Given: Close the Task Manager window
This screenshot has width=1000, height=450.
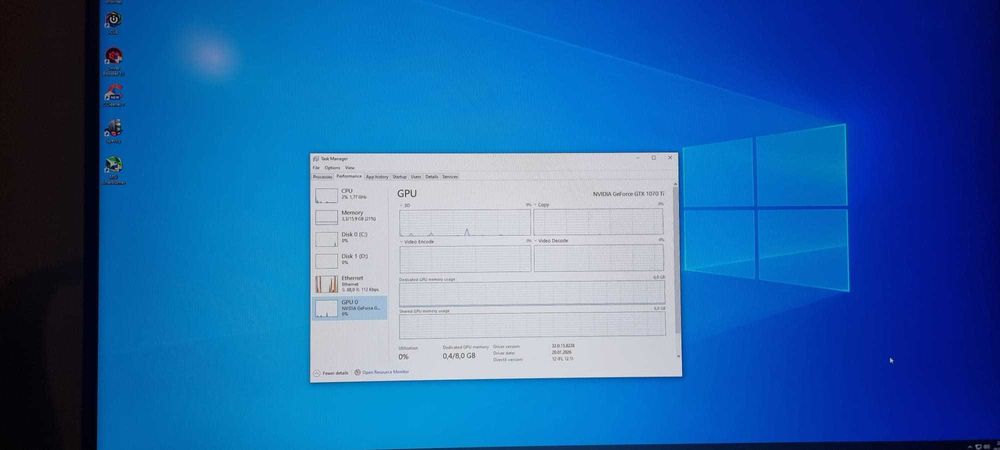Looking at the screenshot, I should pyautogui.click(x=670, y=157).
